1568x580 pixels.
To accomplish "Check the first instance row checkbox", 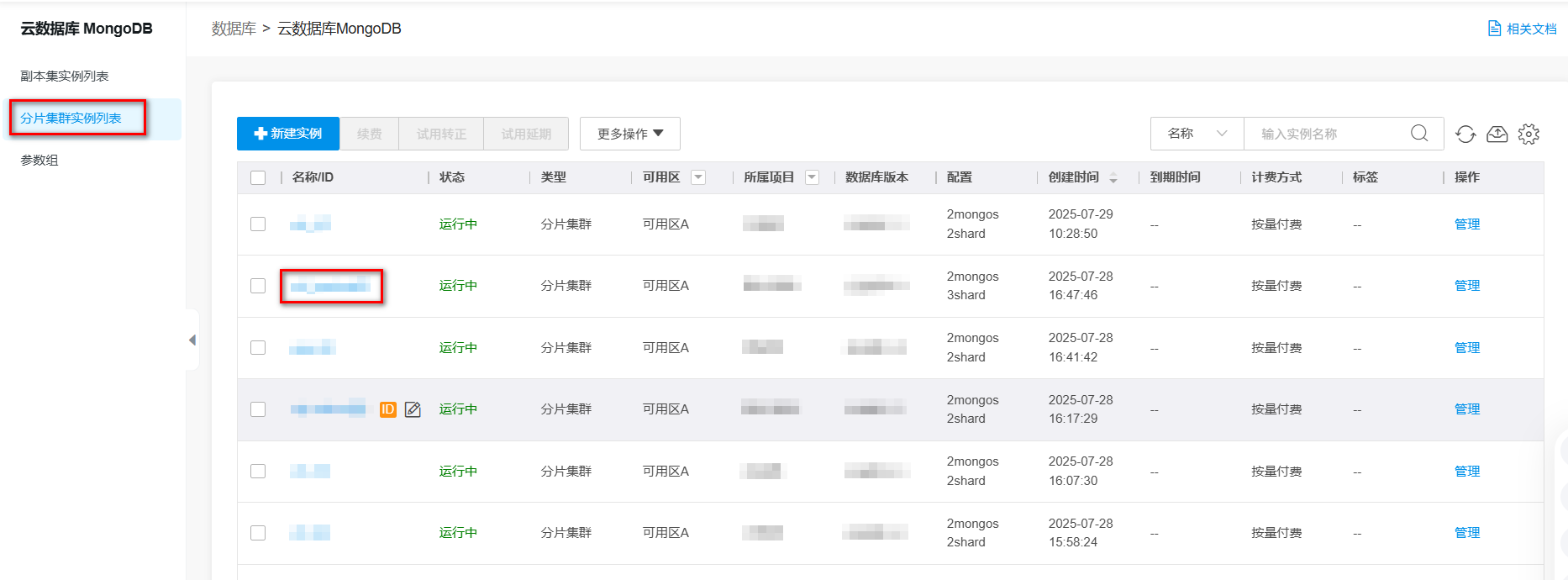I will (258, 224).
